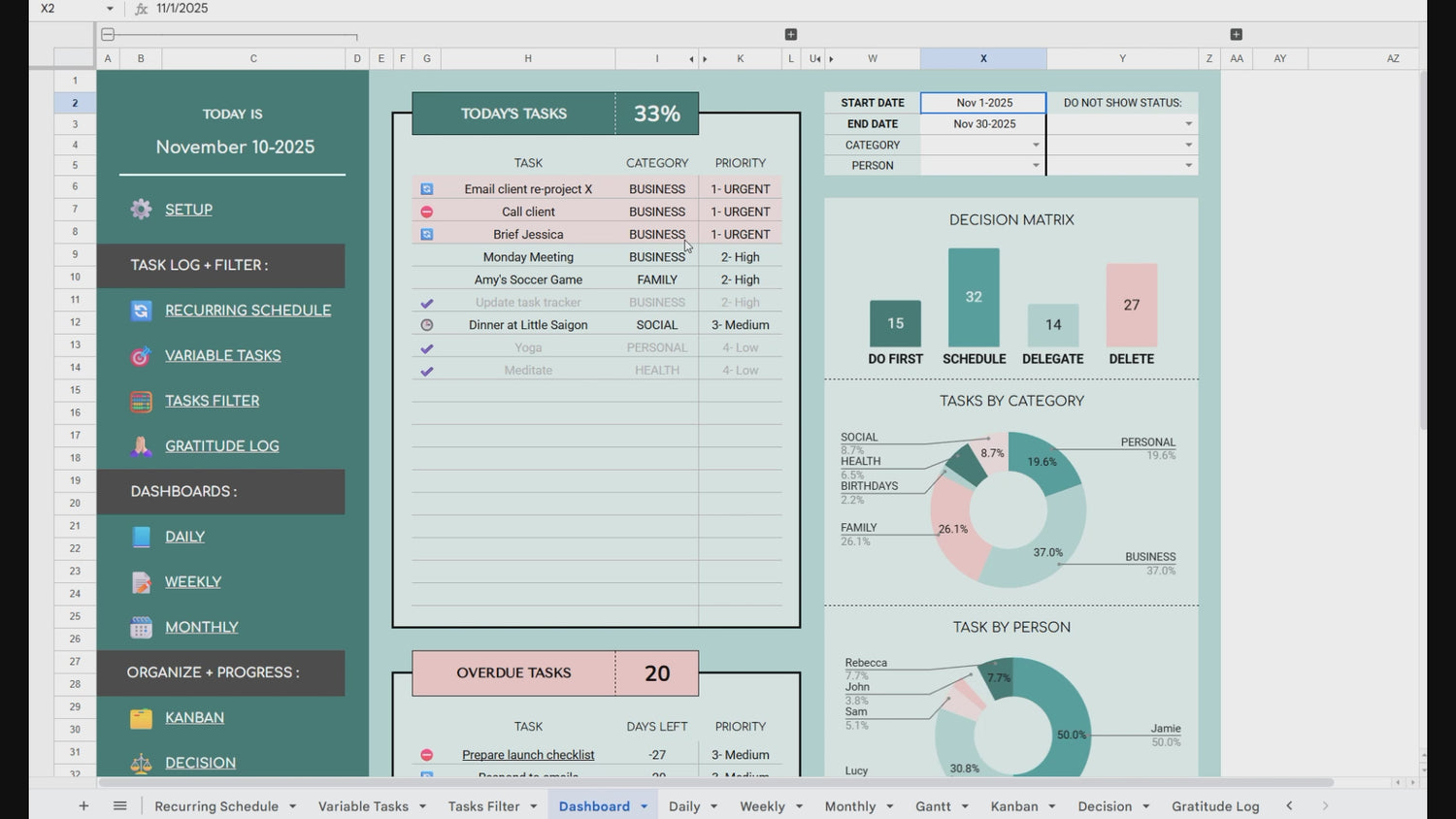The image size is (1456, 819).
Task: Toggle the checkmark next to Yoga
Action: coord(426,346)
